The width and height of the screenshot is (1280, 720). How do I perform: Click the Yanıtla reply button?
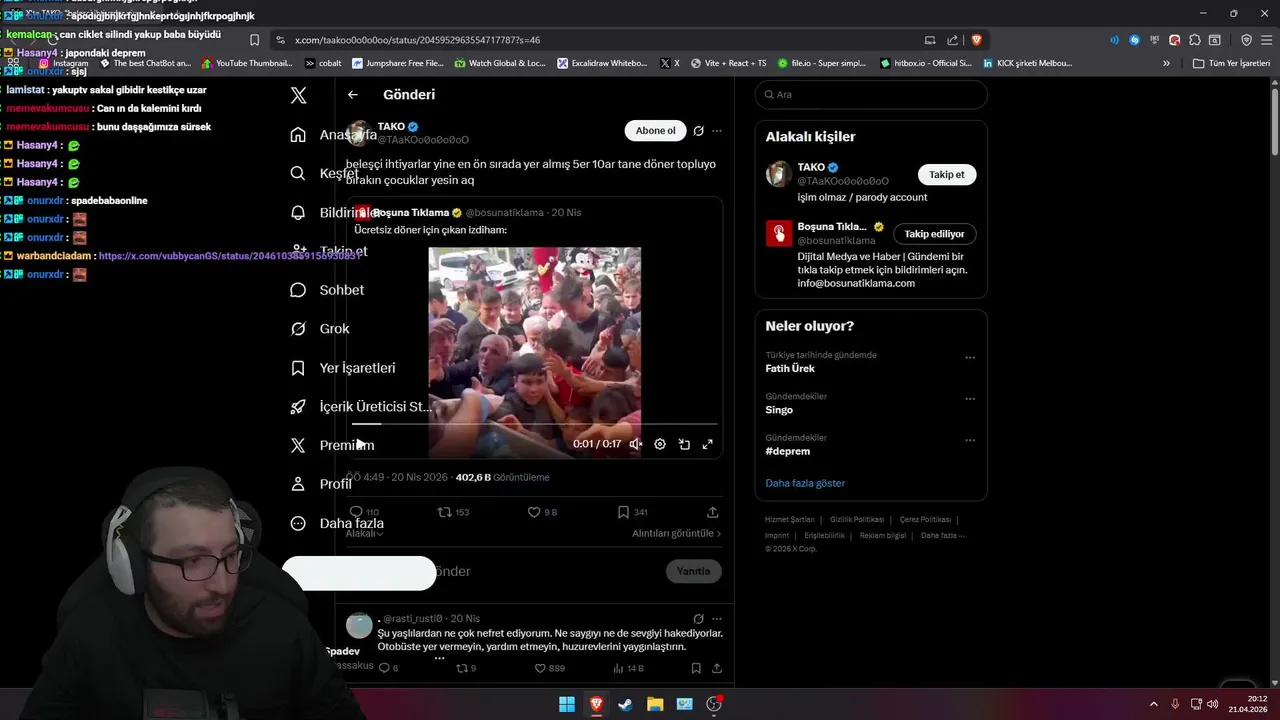point(693,571)
